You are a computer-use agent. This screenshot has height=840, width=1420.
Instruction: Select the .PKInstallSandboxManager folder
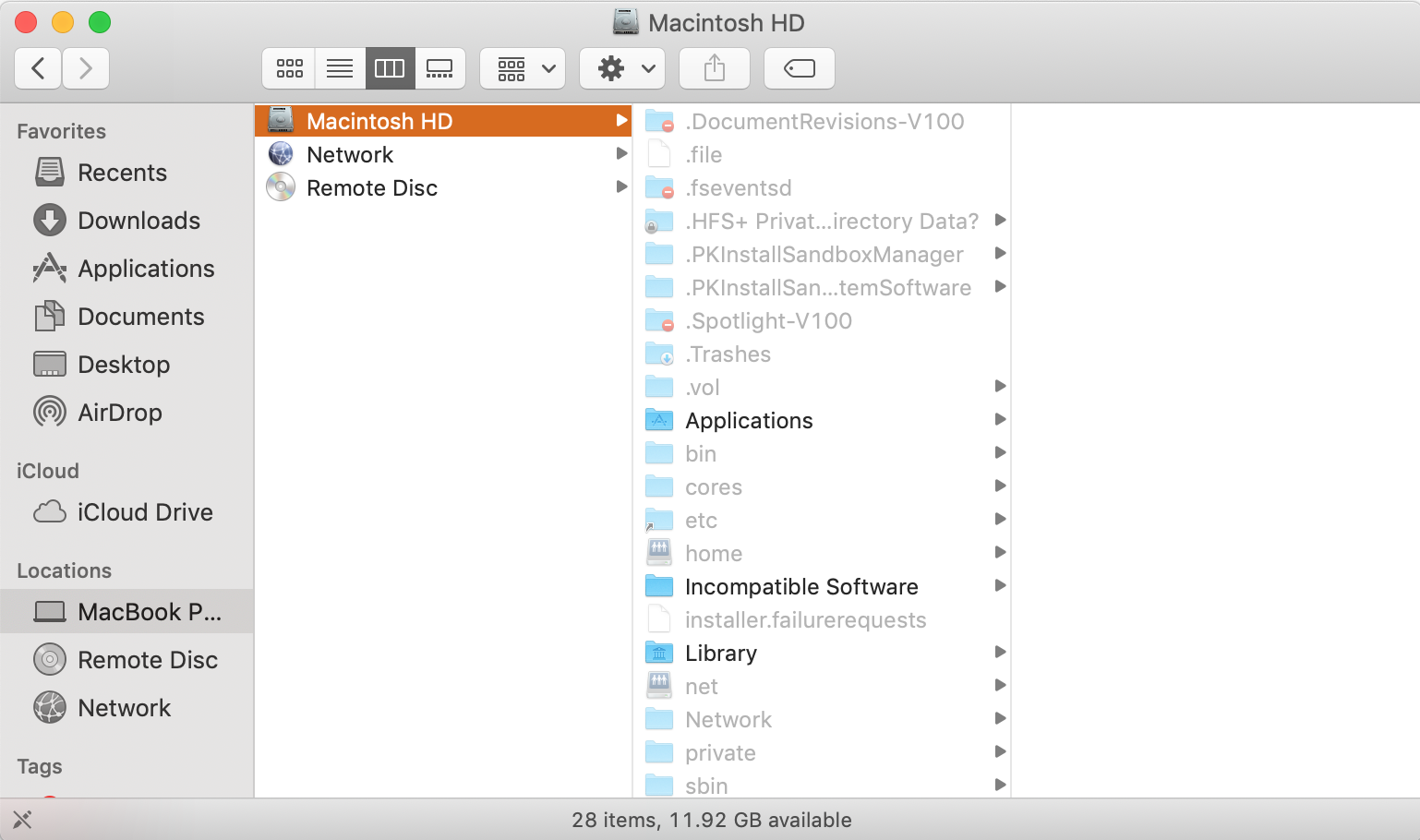pyautogui.click(x=822, y=254)
